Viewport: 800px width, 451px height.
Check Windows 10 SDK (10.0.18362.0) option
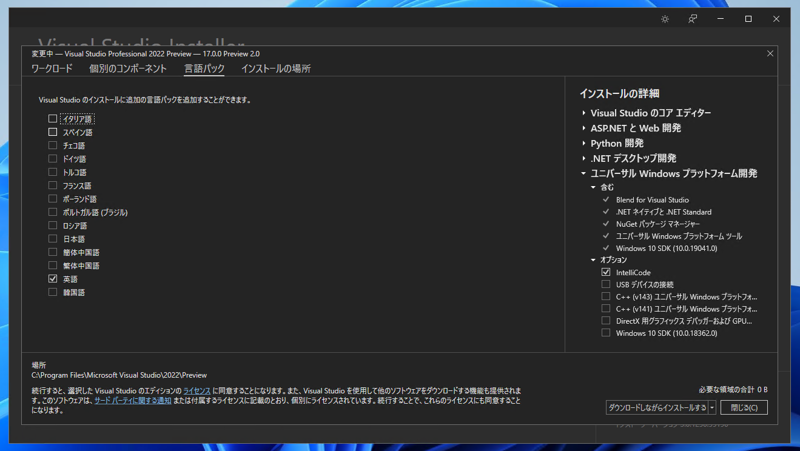tap(606, 333)
